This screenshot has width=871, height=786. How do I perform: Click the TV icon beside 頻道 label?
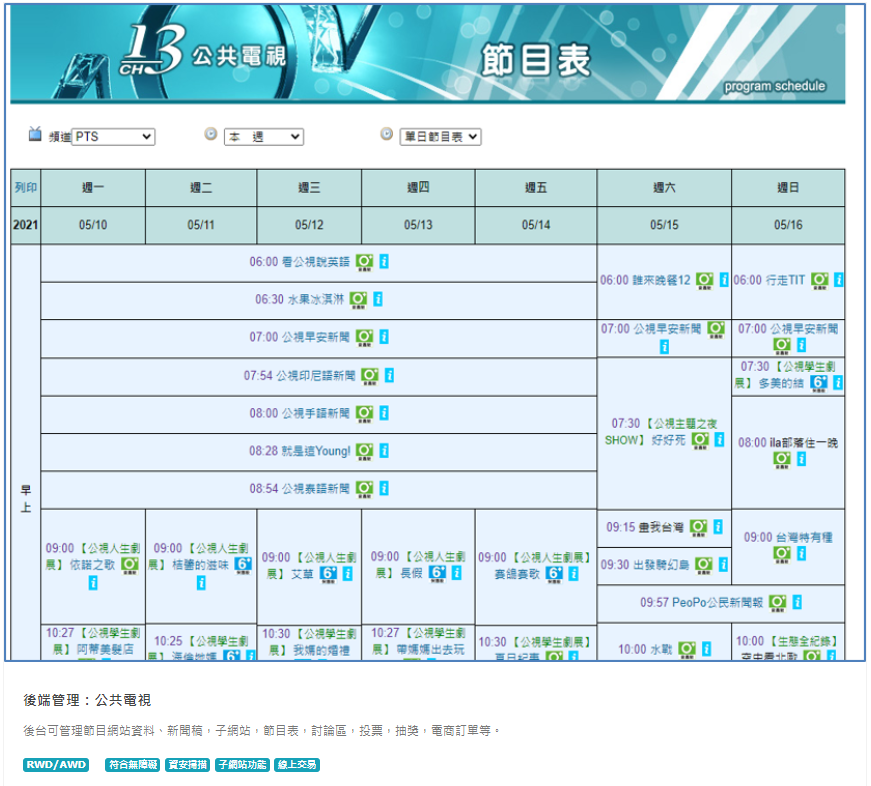[35, 134]
